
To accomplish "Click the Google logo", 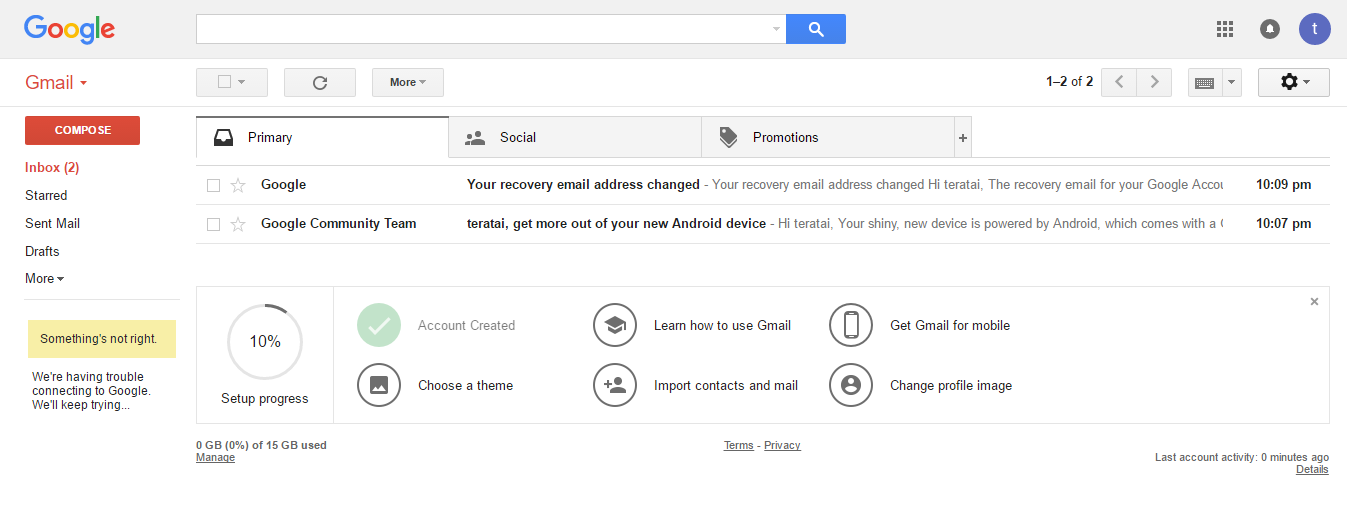I will [70, 30].
